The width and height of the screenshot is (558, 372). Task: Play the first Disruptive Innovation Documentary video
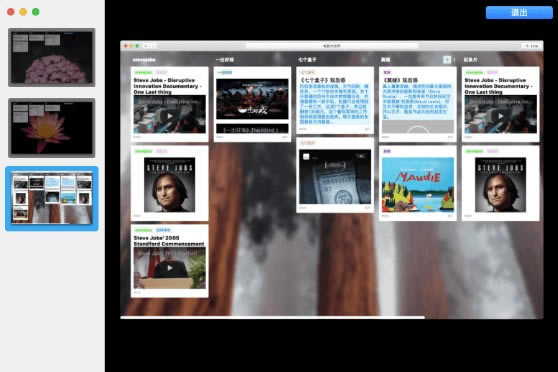(170, 116)
